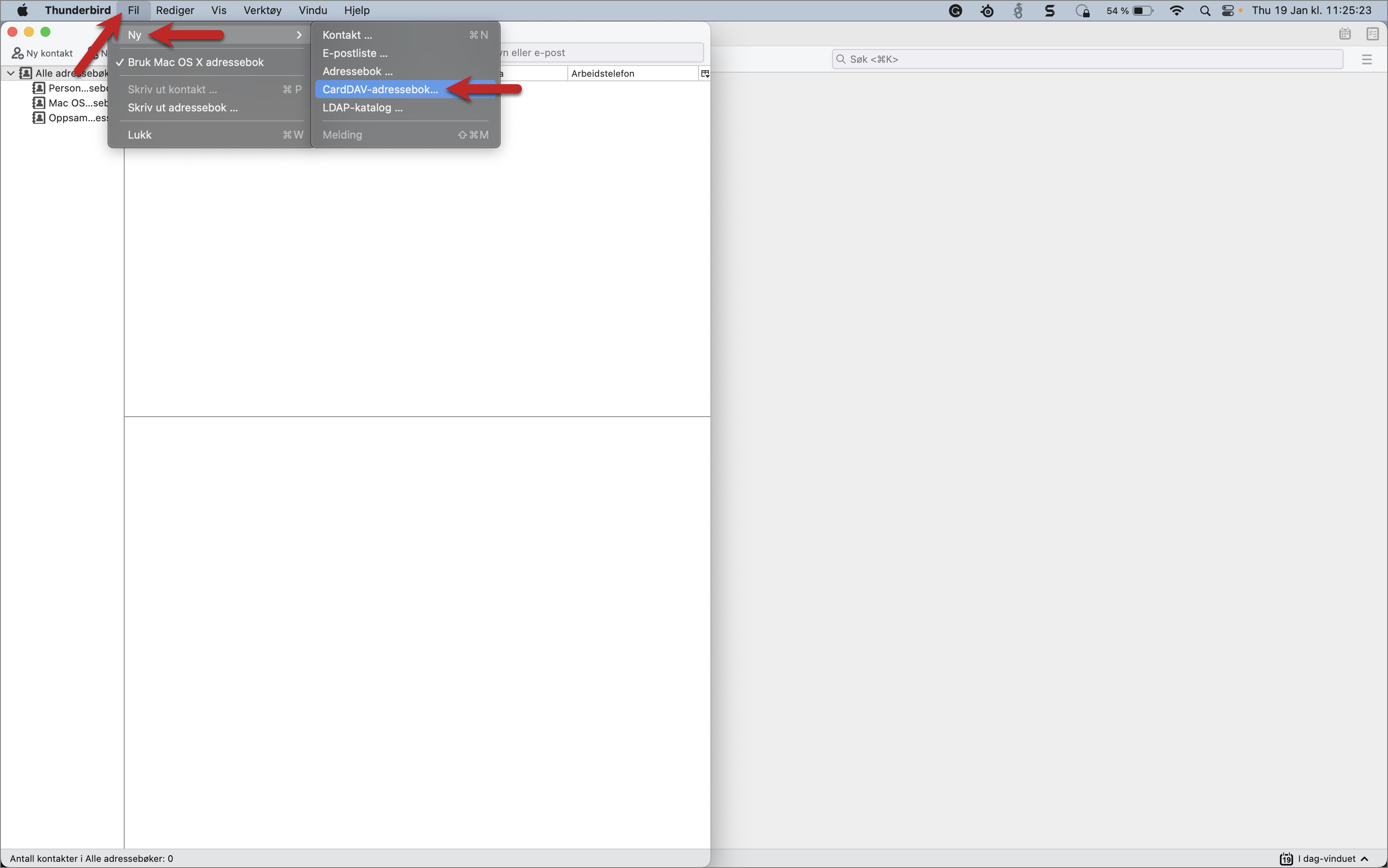Click the Søk search field in main window
The height and width of the screenshot is (868, 1388).
1087,59
